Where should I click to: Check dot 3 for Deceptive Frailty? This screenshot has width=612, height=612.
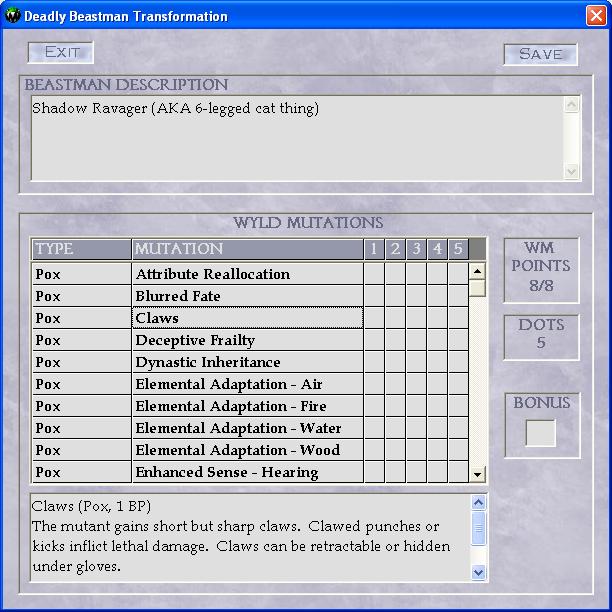tap(416, 340)
